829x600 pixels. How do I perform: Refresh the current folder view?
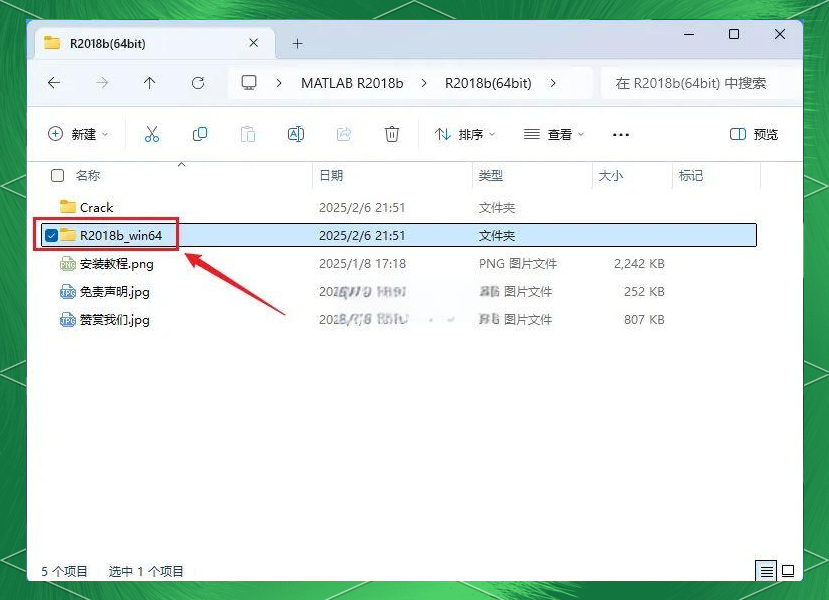click(x=198, y=82)
